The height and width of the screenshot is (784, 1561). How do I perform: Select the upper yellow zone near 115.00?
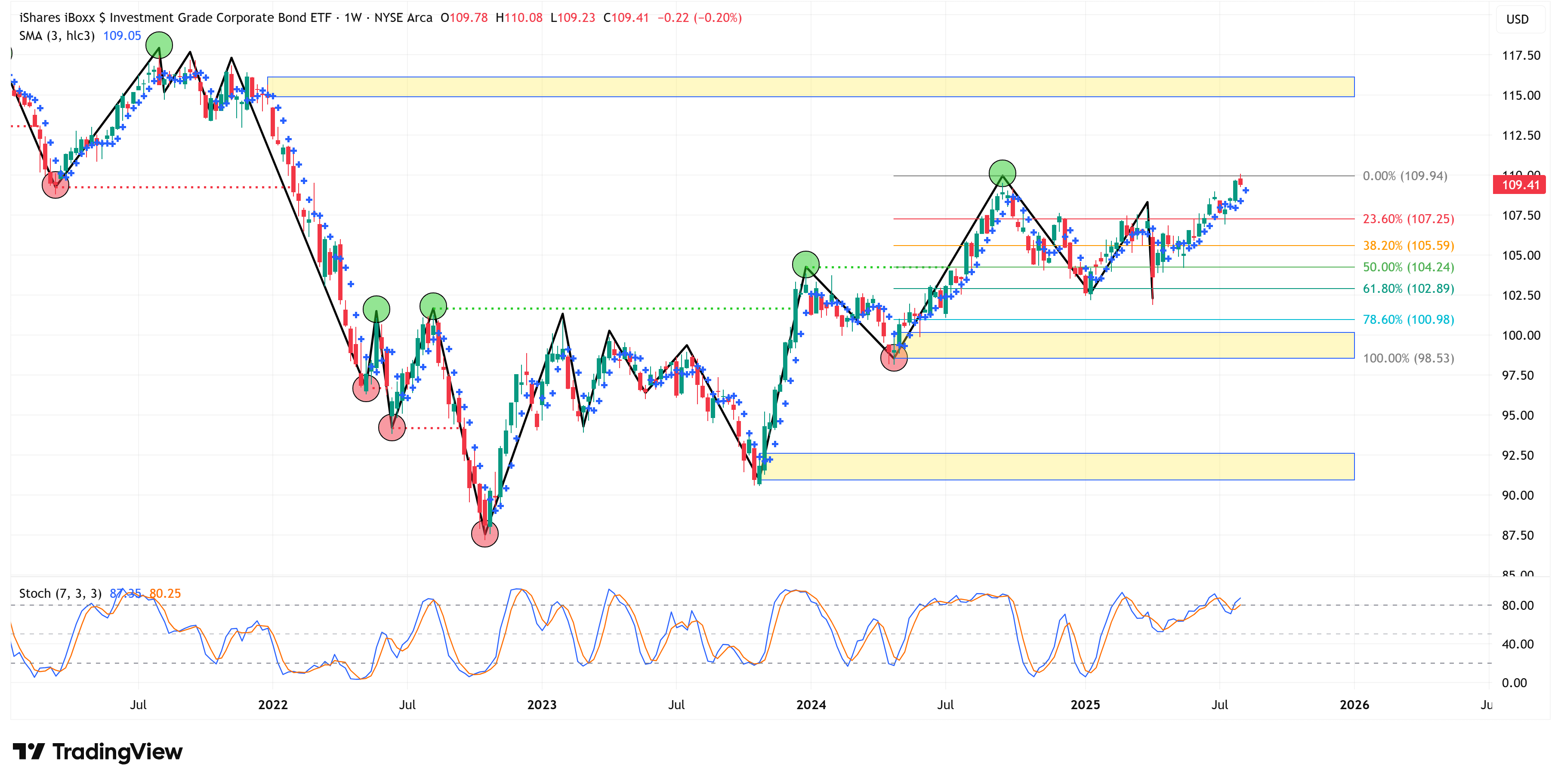(x=810, y=86)
